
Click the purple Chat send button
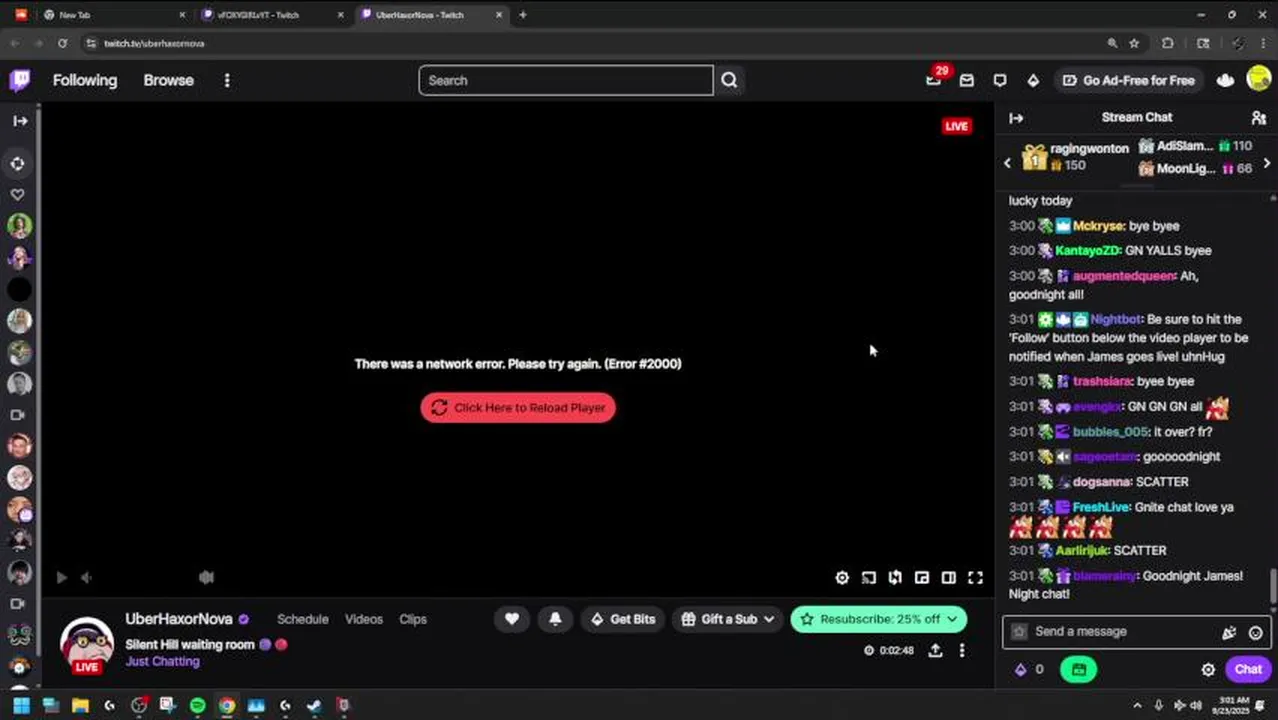(x=1248, y=669)
